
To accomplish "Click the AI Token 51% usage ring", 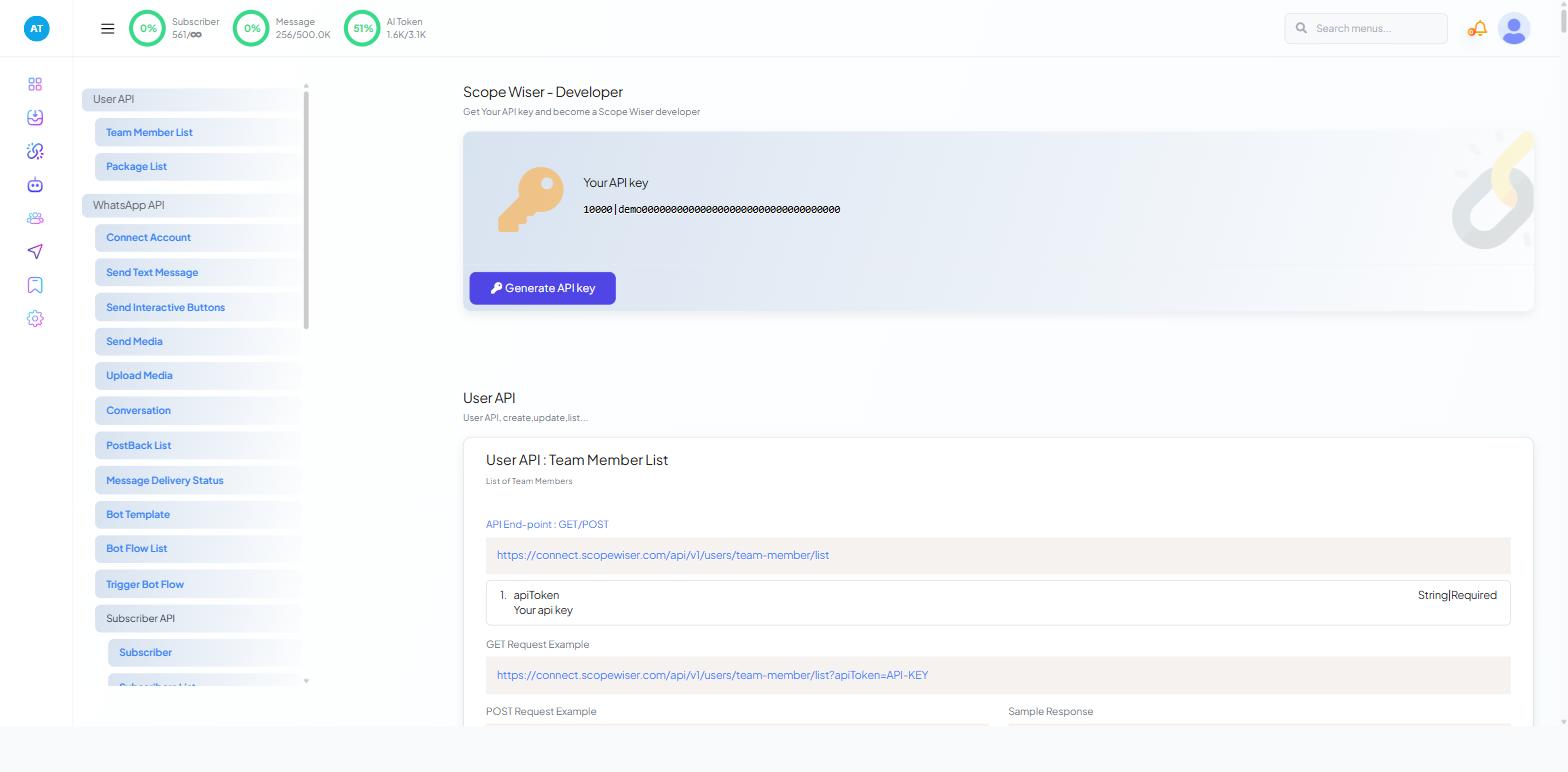I will [363, 28].
